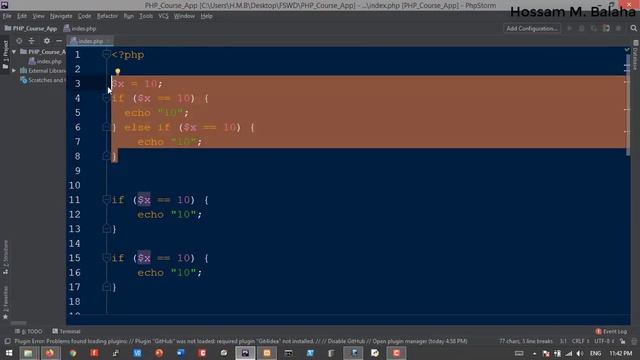Open the Navigate menu
This screenshot has width=640, height=360.
[x=61, y=16]
